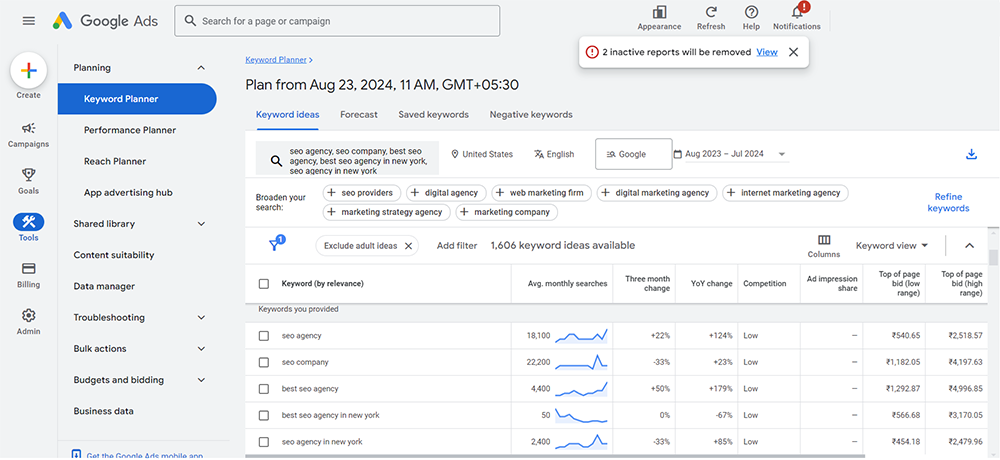The width and height of the screenshot is (1000, 460).
Task: Click the View link in notification
Action: point(767,52)
